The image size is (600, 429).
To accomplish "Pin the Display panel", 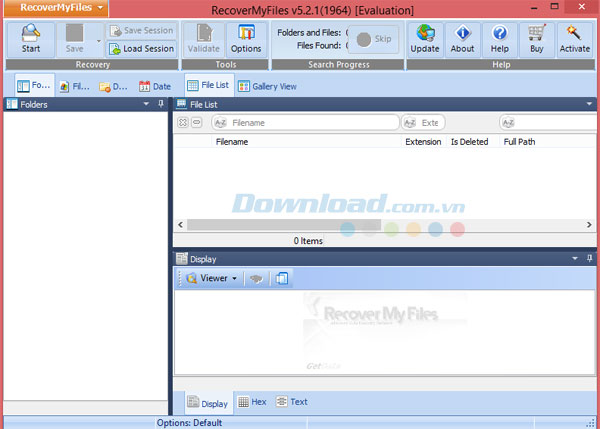I will coord(589,259).
